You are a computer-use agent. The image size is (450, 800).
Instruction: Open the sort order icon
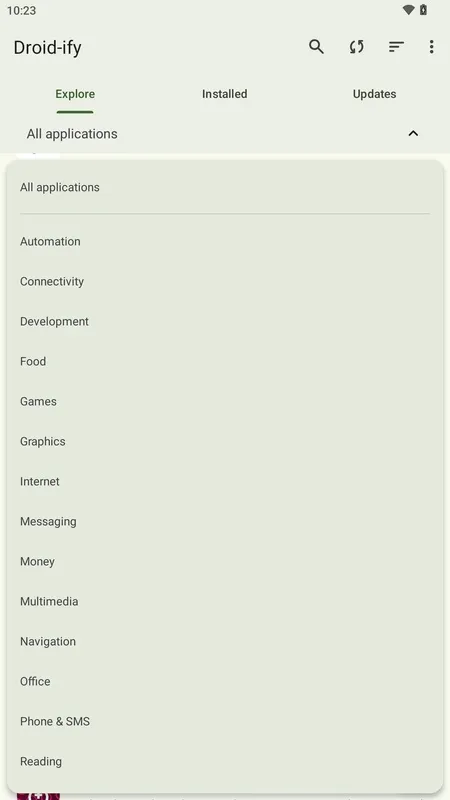(396, 47)
